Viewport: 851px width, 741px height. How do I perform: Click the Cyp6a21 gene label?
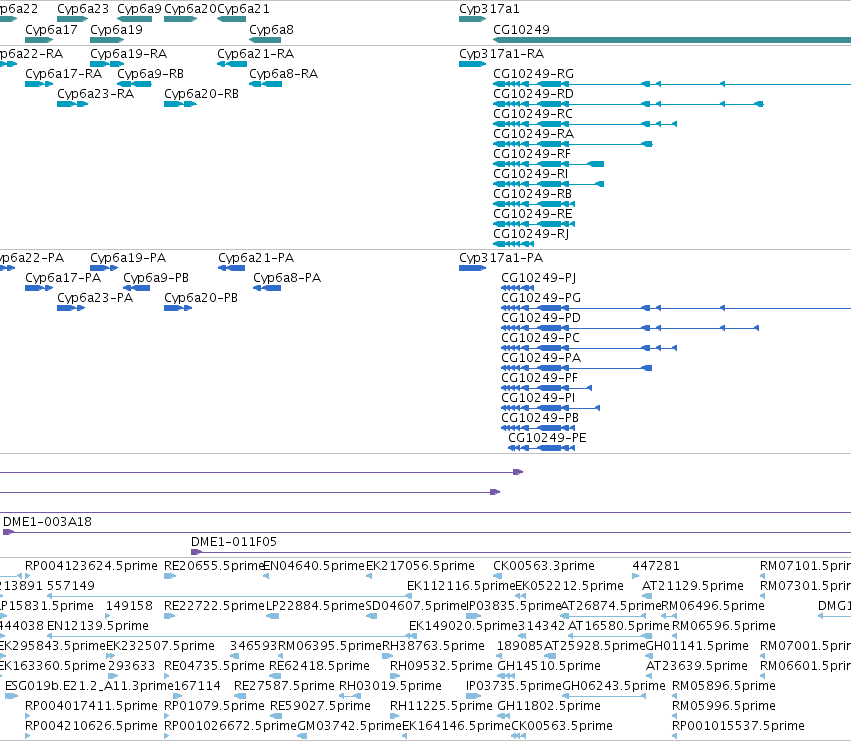tap(243, 9)
